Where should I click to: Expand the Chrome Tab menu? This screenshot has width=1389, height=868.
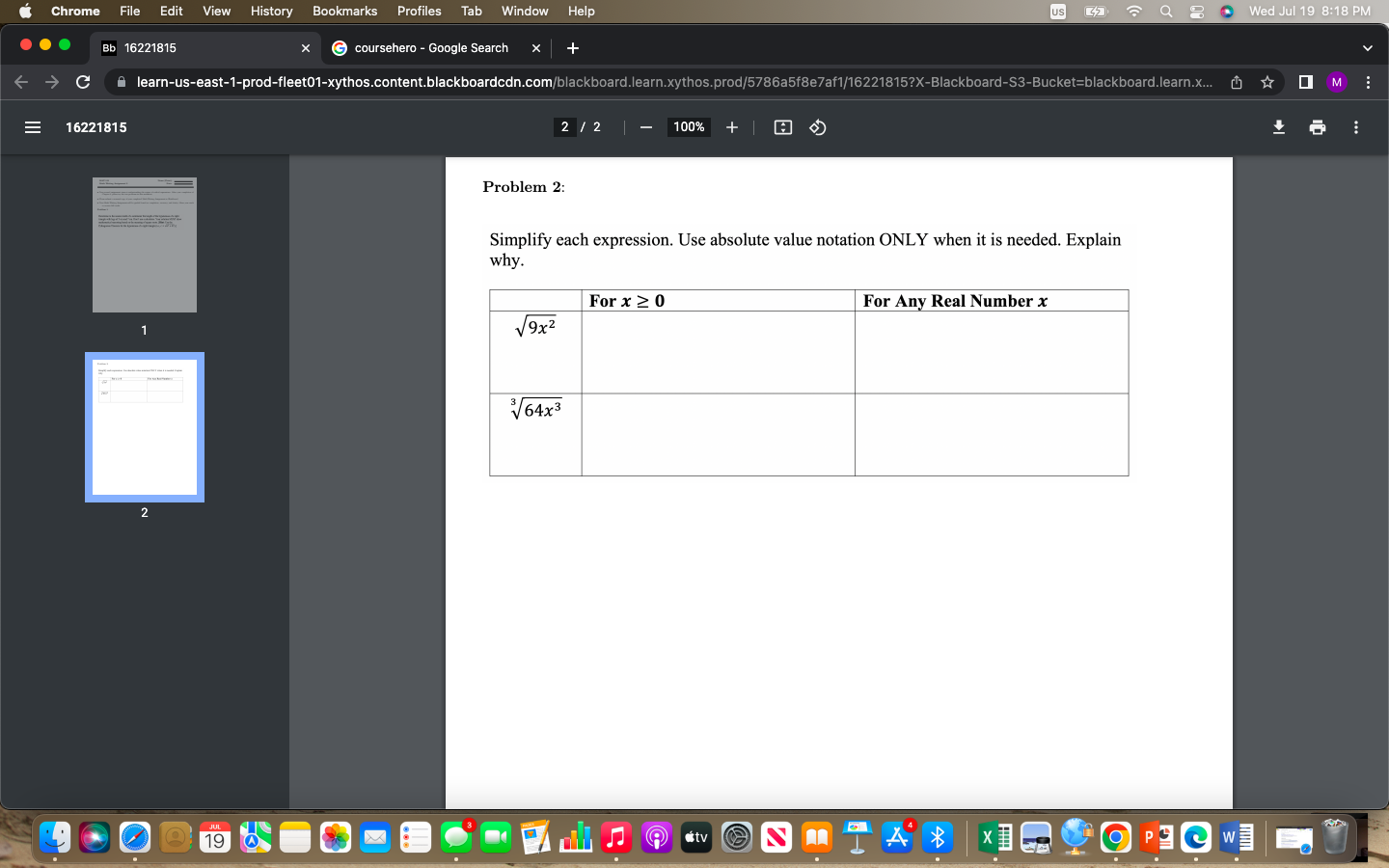[471, 11]
